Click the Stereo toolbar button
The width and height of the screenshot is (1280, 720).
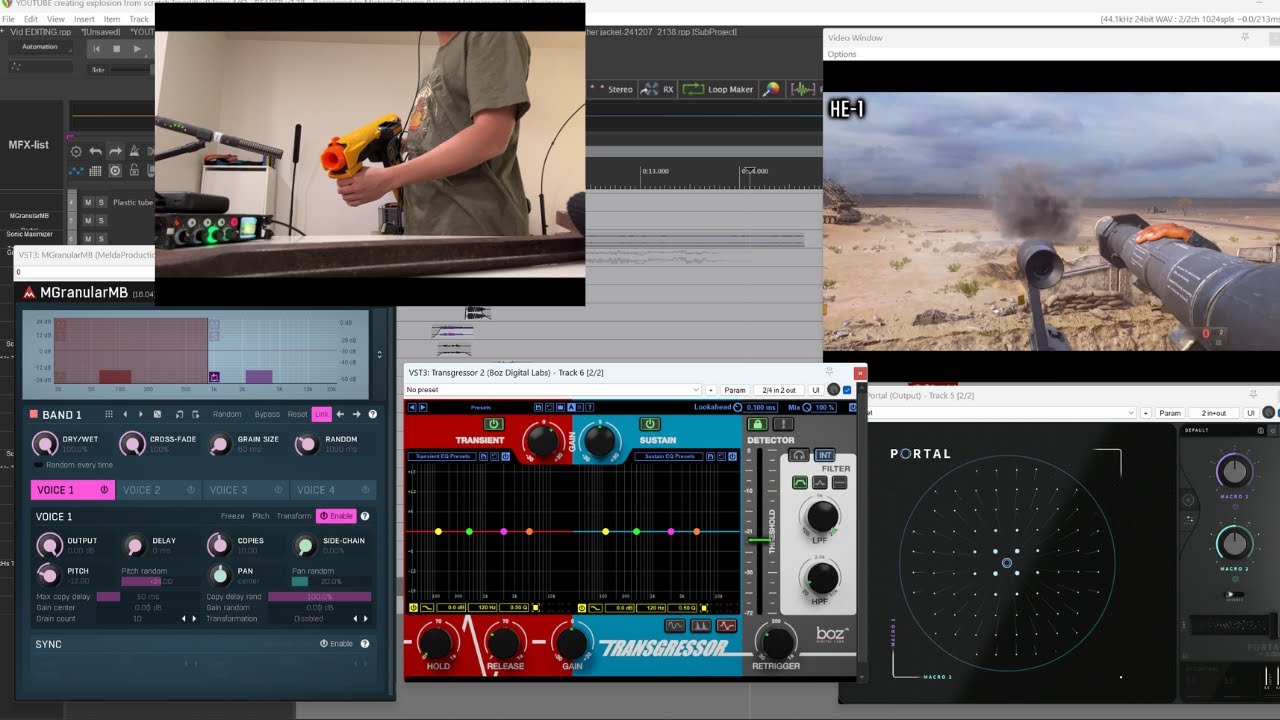(x=611, y=89)
